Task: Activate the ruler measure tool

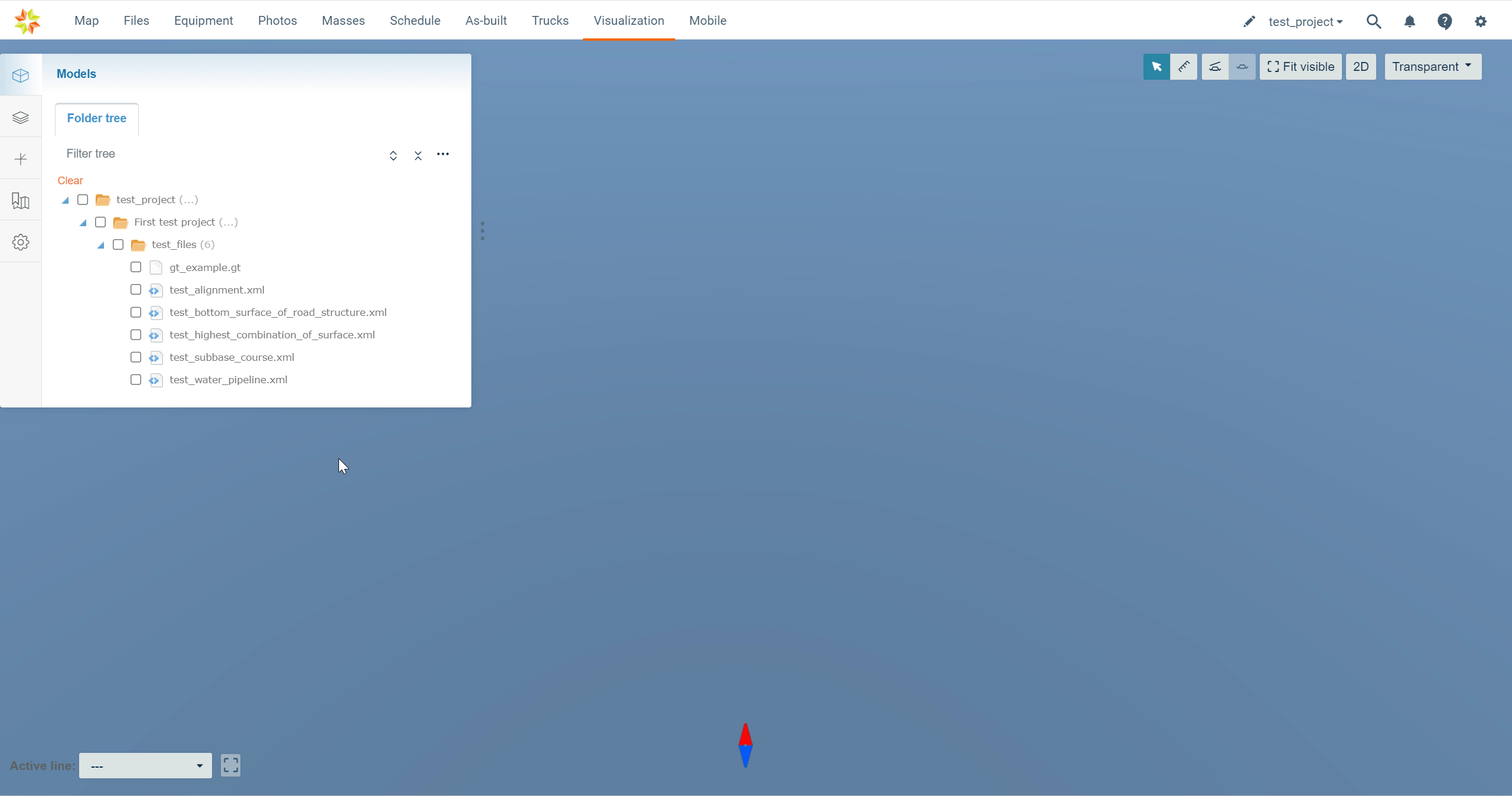Action: (x=1184, y=67)
